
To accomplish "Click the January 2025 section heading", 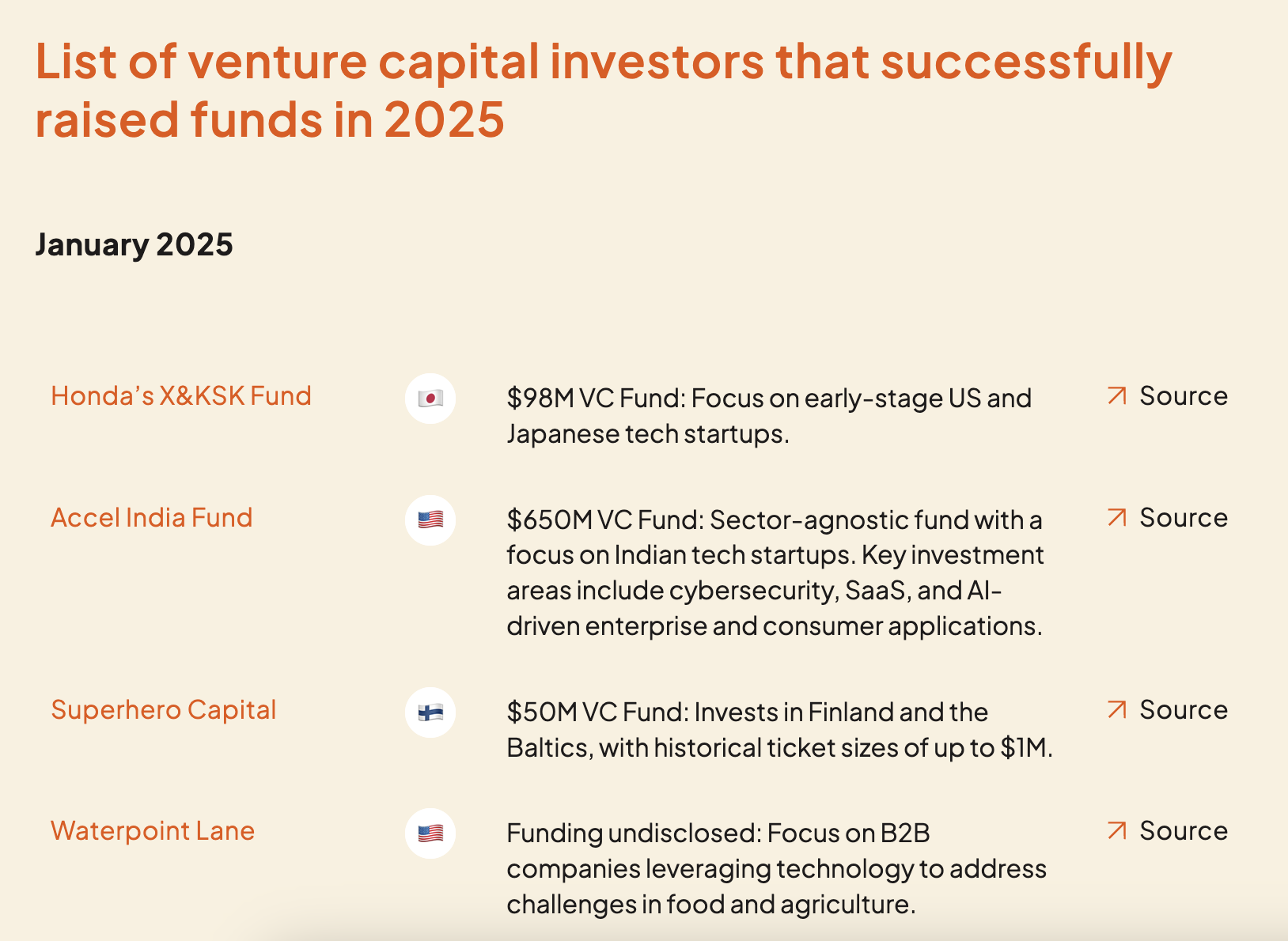I will click(x=134, y=245).
